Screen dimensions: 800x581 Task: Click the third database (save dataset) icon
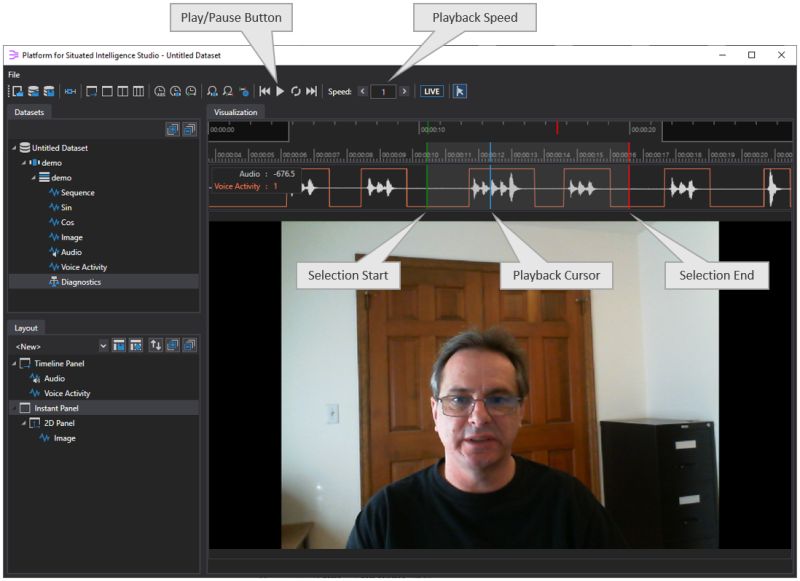(49, 91)
